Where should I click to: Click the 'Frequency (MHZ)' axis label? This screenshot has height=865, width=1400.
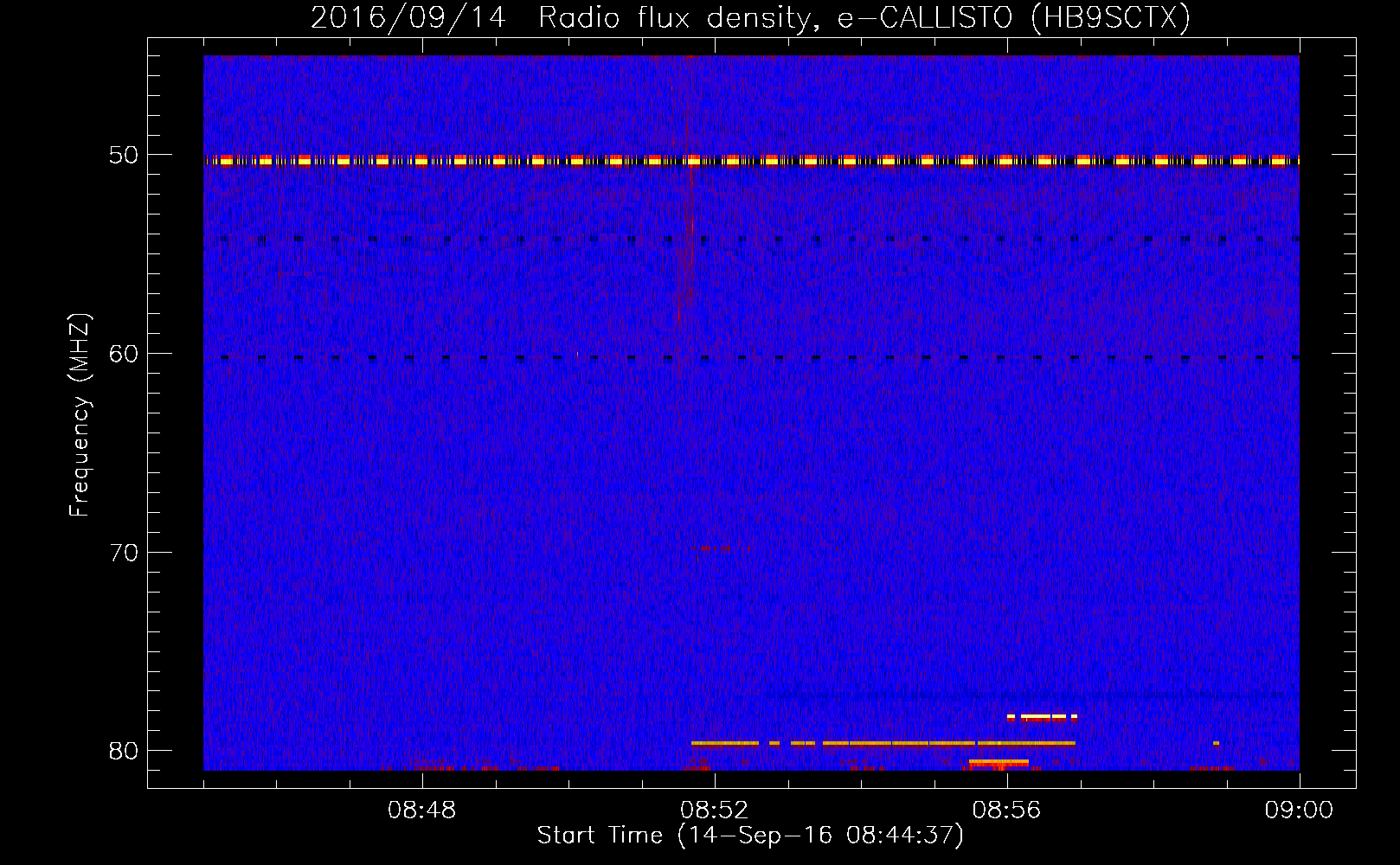click(x=80, y=416)
